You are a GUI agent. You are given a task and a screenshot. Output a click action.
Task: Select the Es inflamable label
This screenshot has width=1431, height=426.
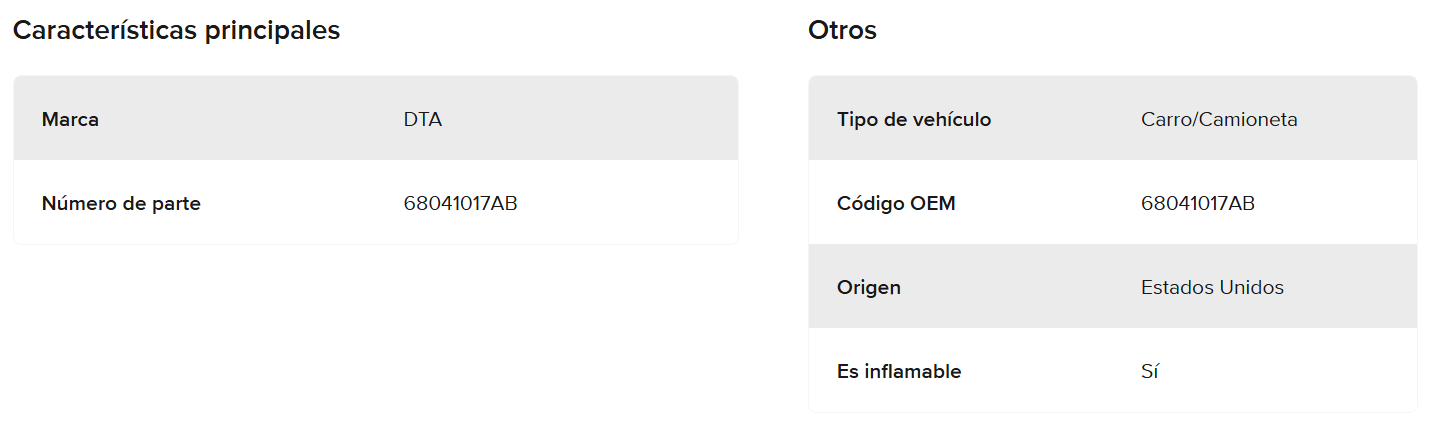tap(899, 372)
